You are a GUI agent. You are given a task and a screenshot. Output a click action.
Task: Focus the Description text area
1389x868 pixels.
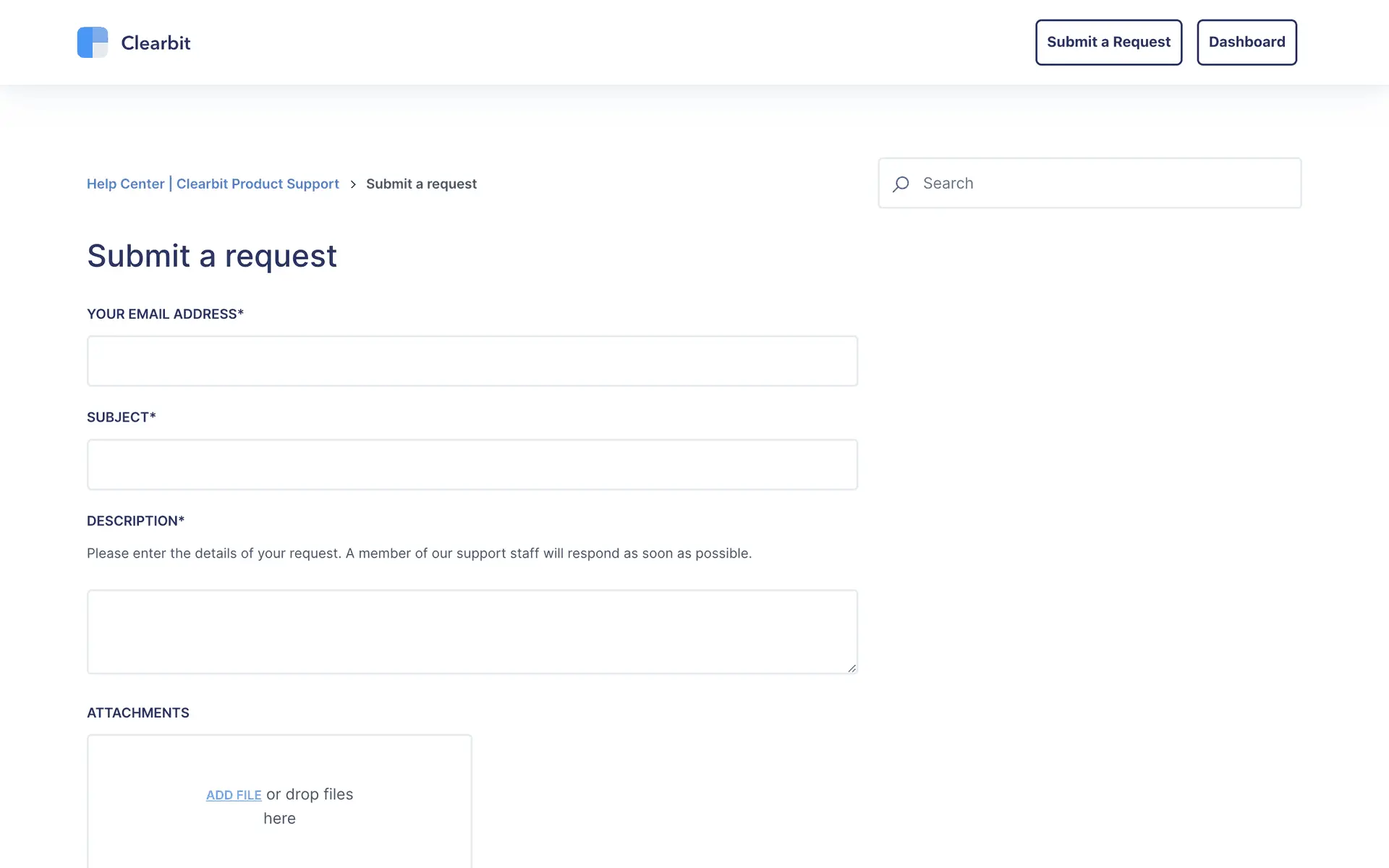472,631
